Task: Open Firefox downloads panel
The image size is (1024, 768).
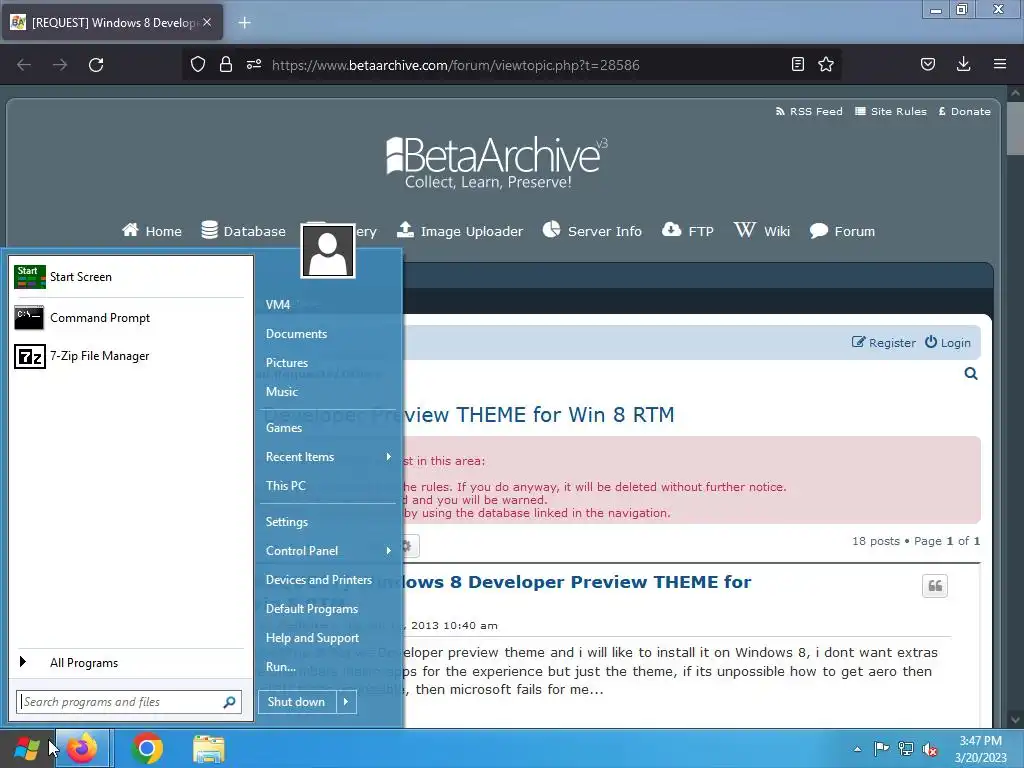Action: tap(963, 64)
